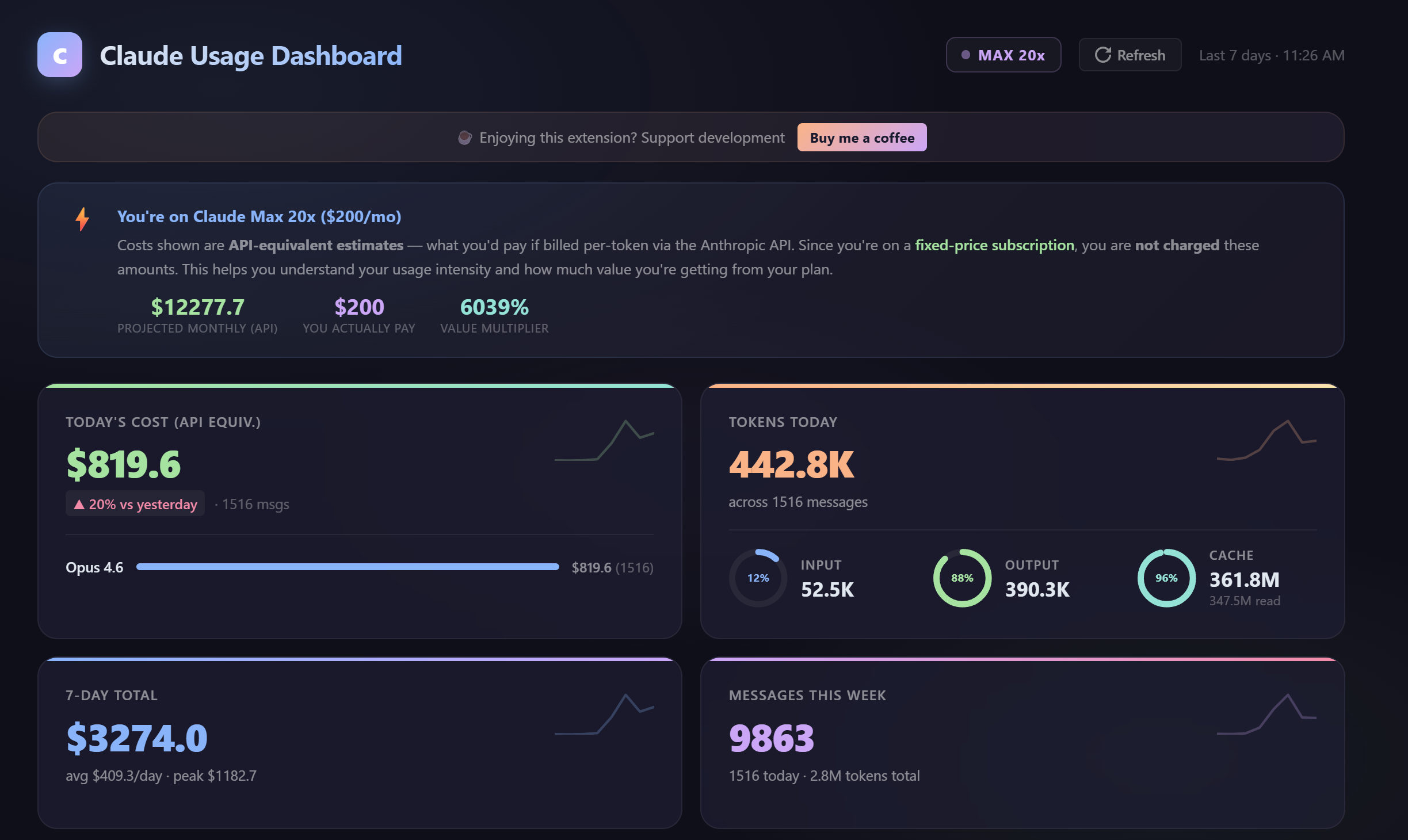Open the 'Last 7 days' time range selector
The width and height of the screenshot is (1408, 840).
[x=1271, y=55]
